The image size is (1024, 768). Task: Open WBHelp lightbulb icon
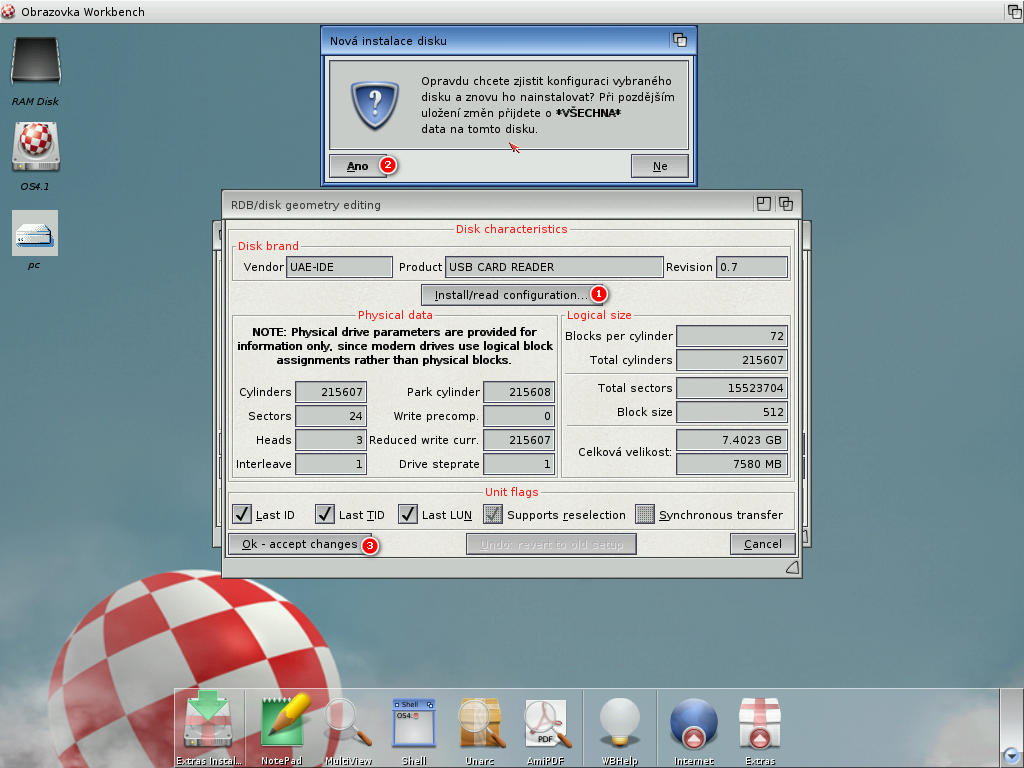click(619, 720)
